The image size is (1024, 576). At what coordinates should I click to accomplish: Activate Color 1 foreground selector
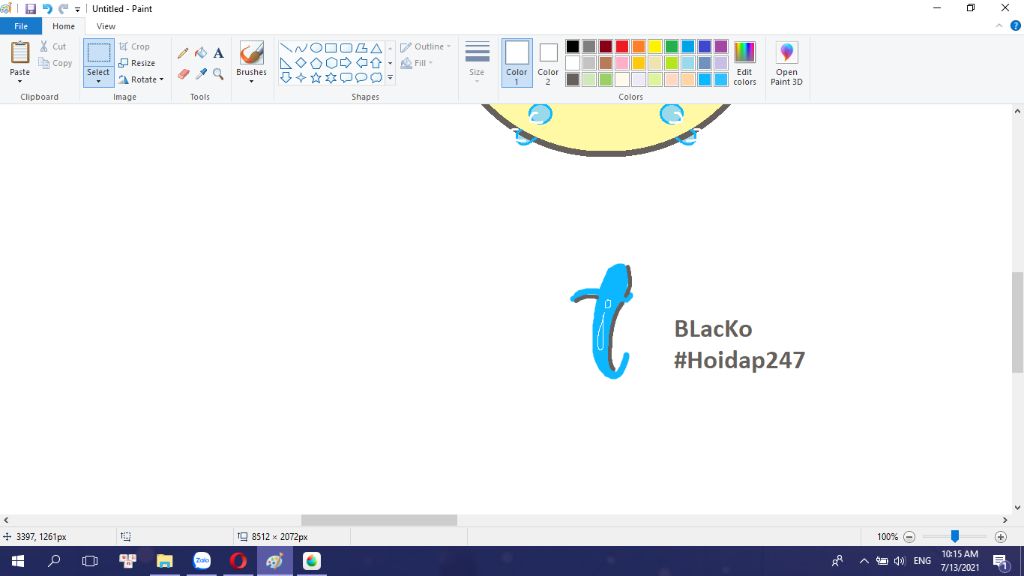(517, 63)
